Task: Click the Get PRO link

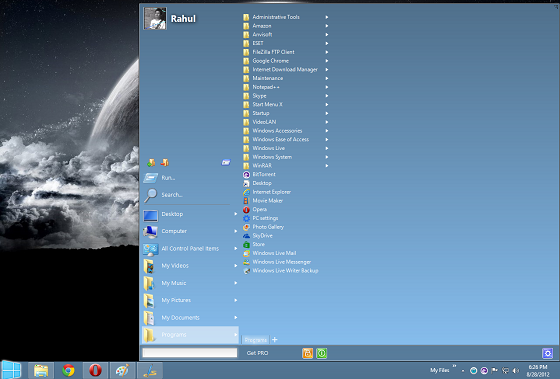Action: (x=257, y=353)
